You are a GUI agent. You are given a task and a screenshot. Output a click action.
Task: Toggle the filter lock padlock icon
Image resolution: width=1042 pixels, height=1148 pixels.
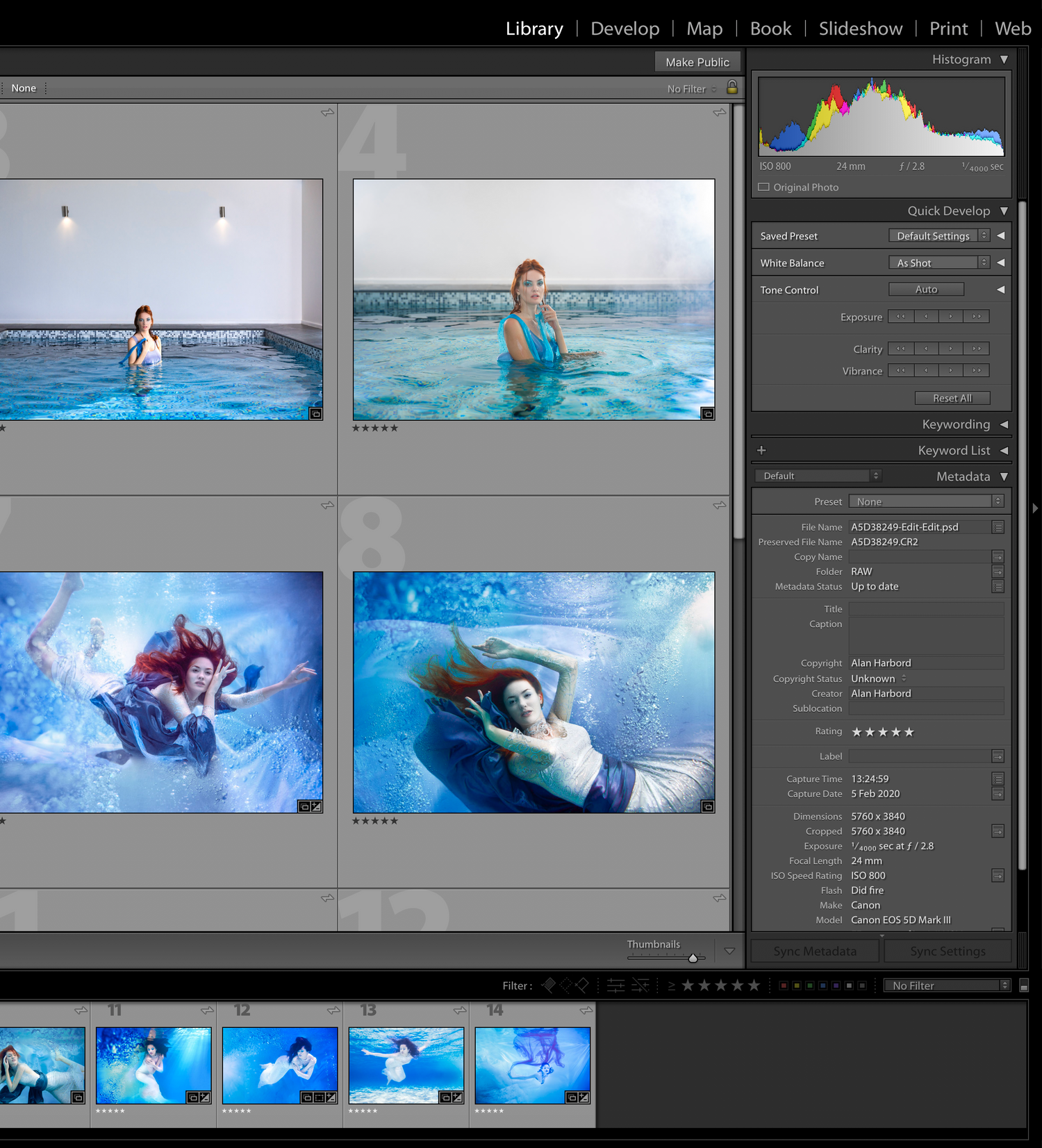pos(732,87)
